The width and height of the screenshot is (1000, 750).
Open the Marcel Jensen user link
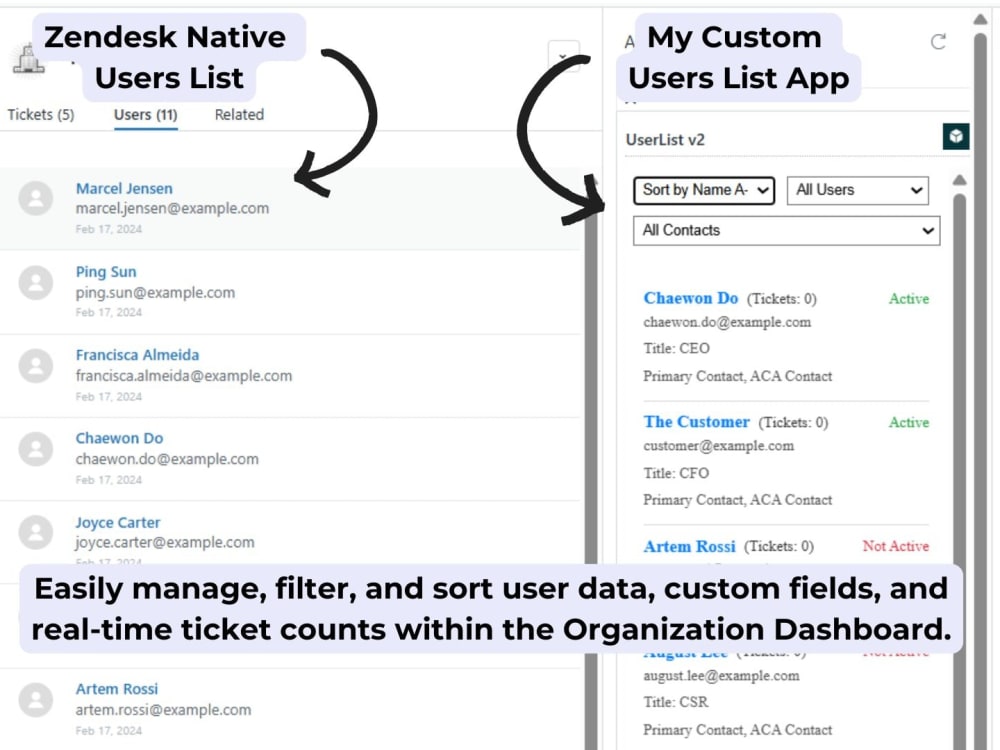tap(124, 189)
